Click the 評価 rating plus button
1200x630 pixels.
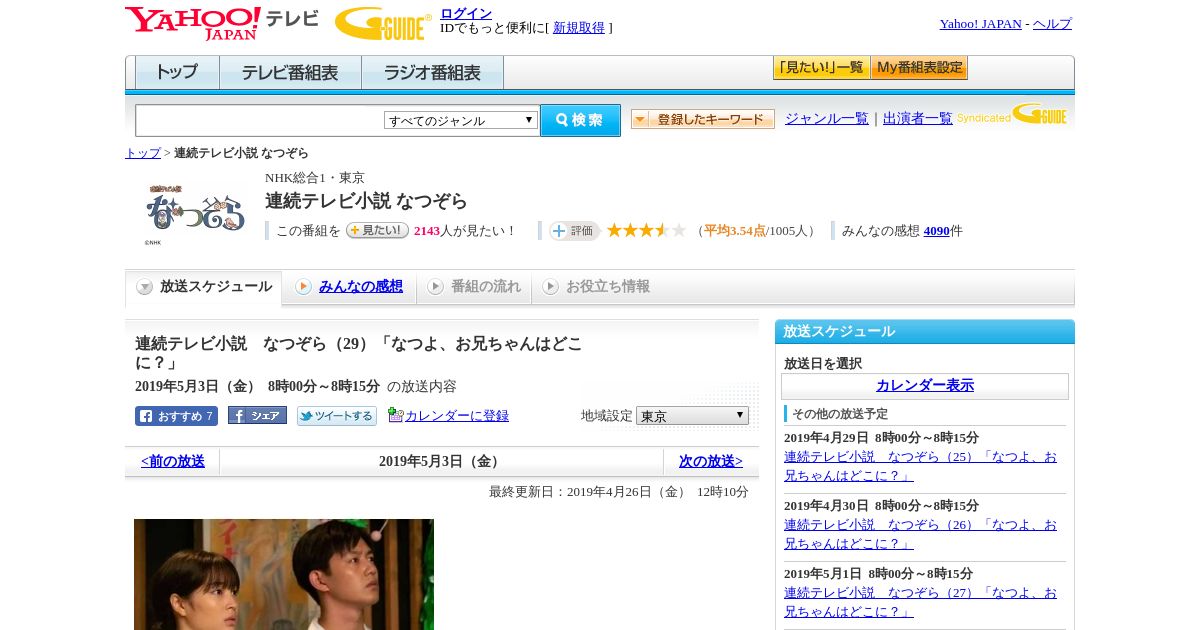click(x=573, y=231)
